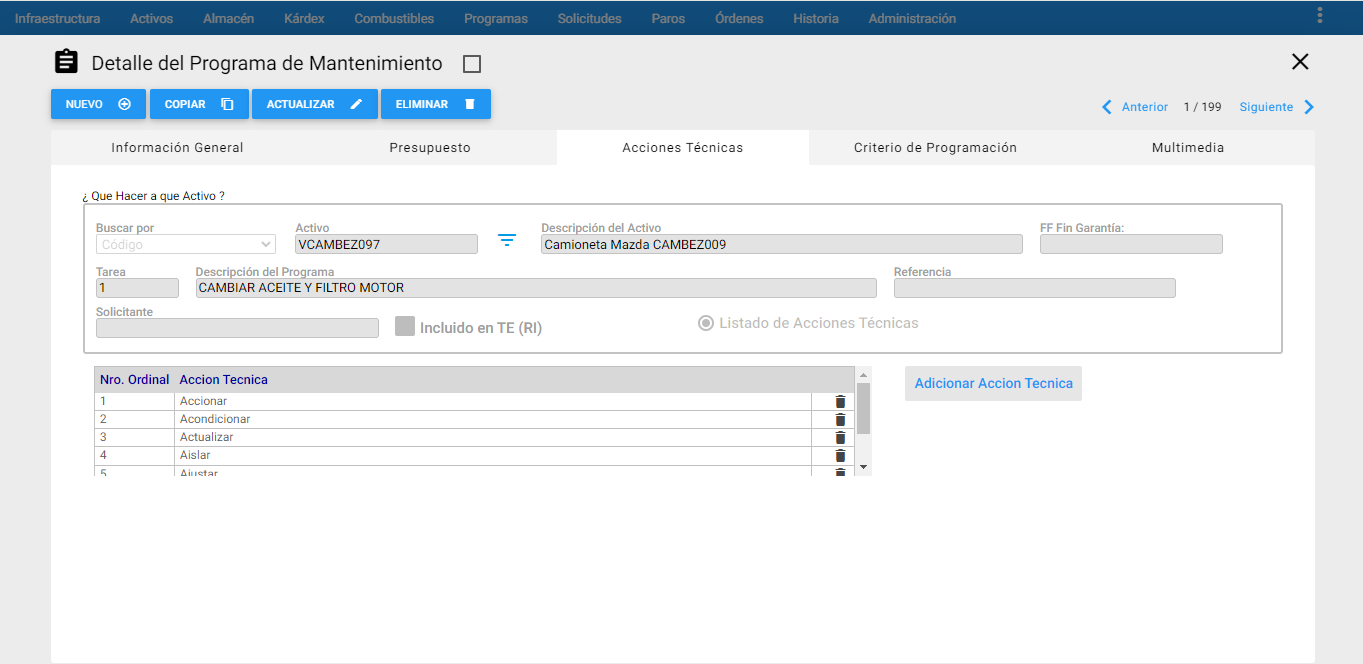Screen dimensions: 1363x664
Task: Open the Administración menu
Action: click(x=912, y=18)
